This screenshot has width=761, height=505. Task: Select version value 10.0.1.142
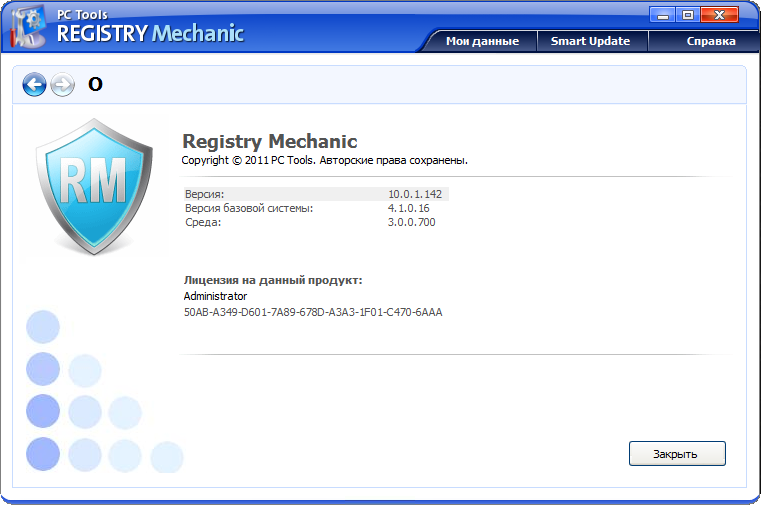(415, 195)
